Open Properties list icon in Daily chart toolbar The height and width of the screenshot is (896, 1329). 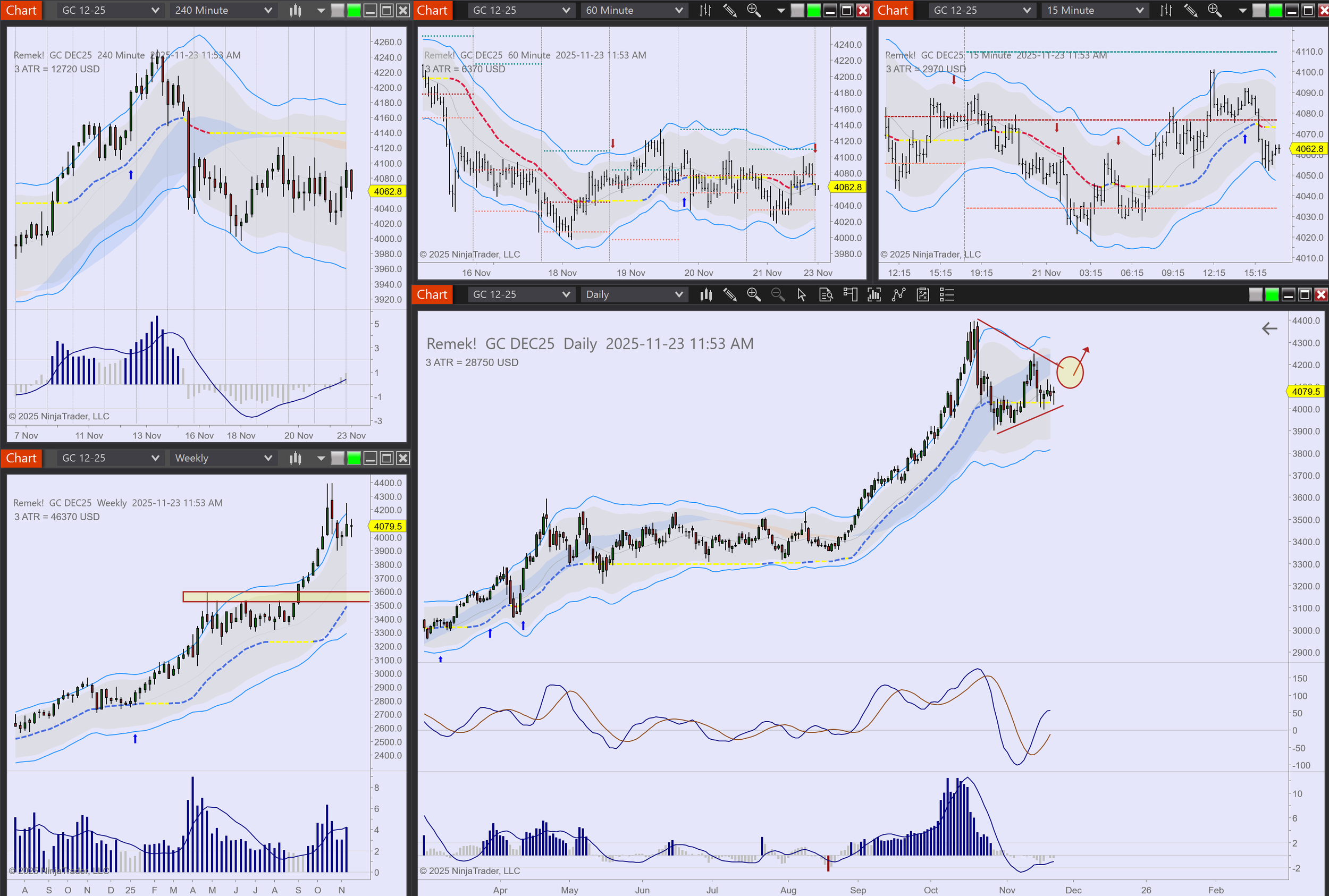[947, 295]
